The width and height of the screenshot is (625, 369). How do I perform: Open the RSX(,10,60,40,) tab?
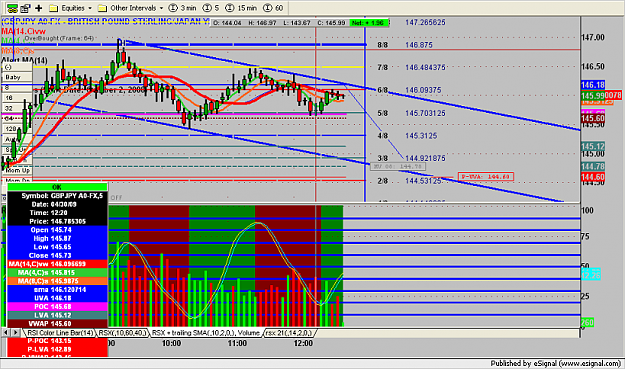click(122, 332)
